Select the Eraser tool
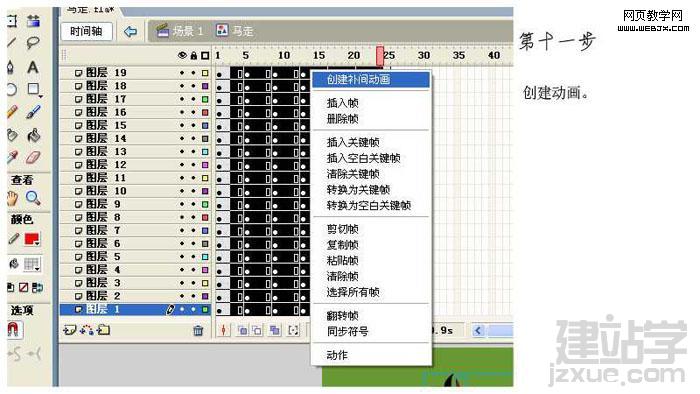Viewport: 700px width, 394px height. (x=33, y=157)
